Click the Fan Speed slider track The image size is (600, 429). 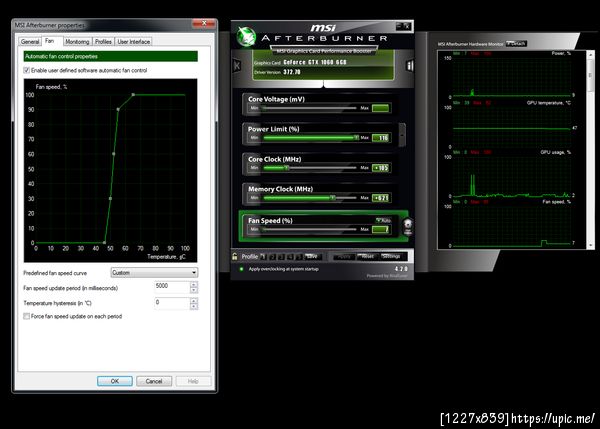coord(310,229)
